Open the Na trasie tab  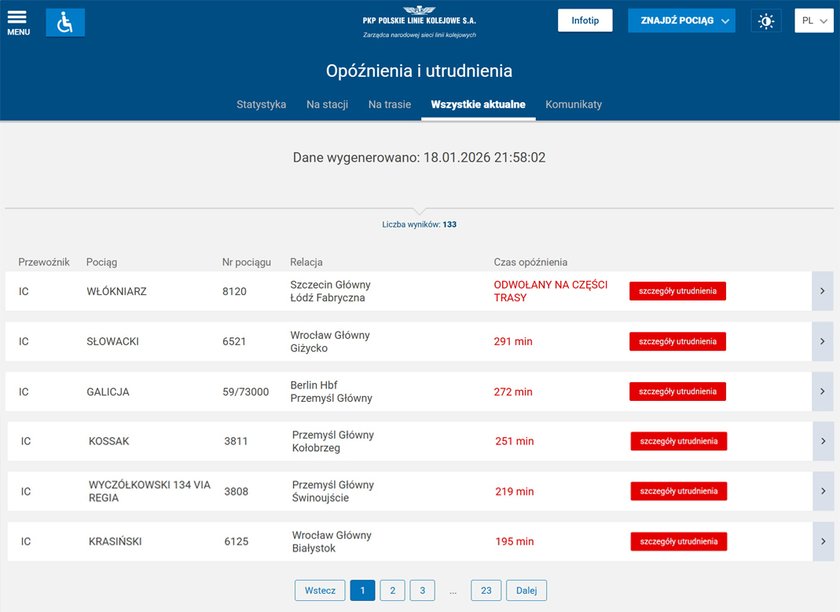point(389,105)
